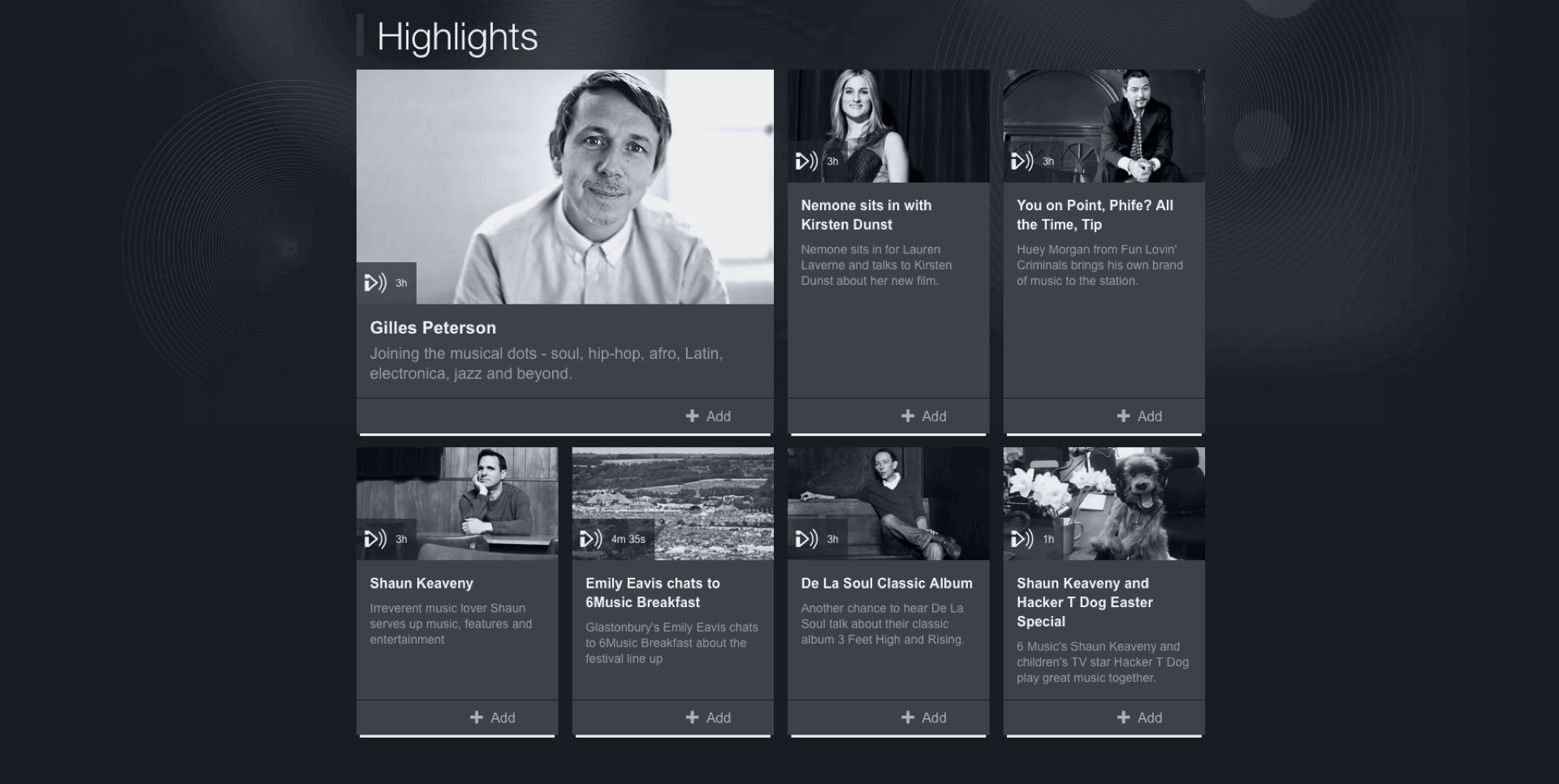
Task: Add Nemone sits in with Kirsten Dunst
Action: click(x=935, y=416)
